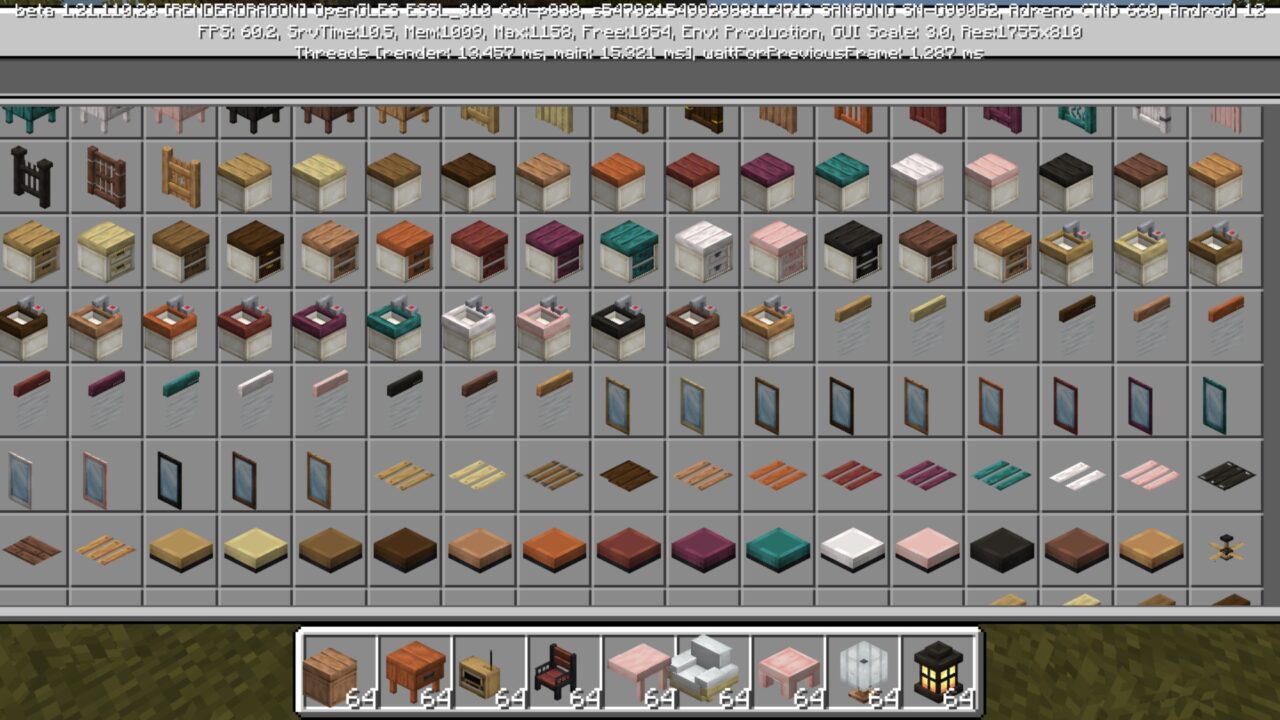Choose the teal kitchen sink block

click(394, 327)
